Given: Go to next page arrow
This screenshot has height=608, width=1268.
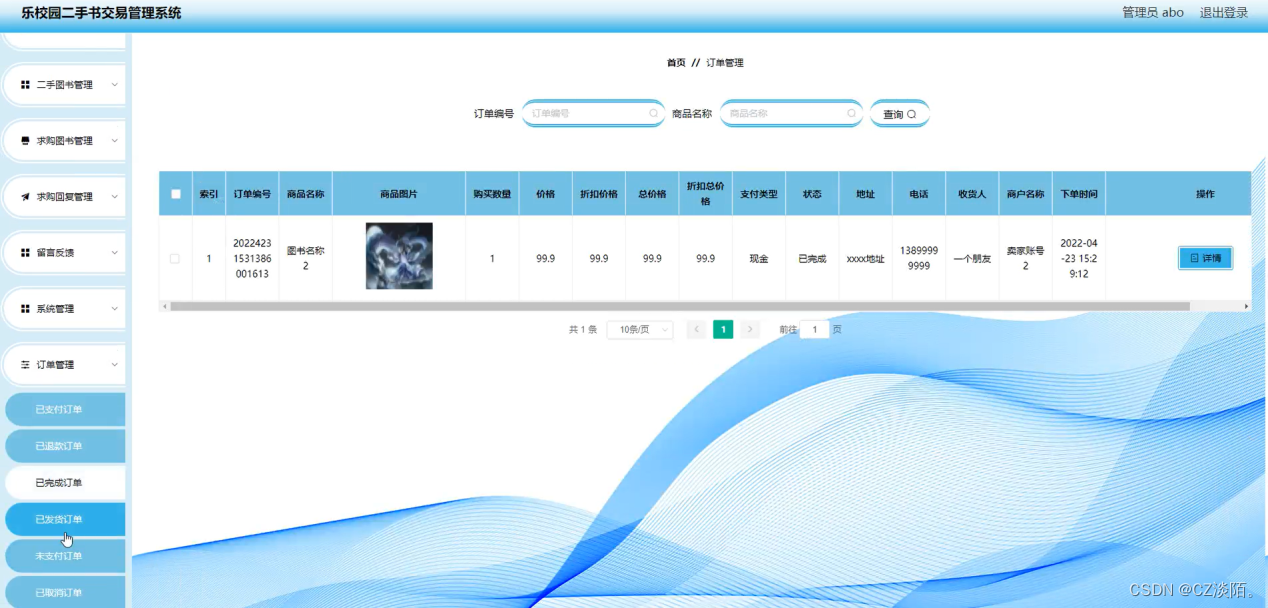Looking at the screenshot, I should [x=750, y=329].
